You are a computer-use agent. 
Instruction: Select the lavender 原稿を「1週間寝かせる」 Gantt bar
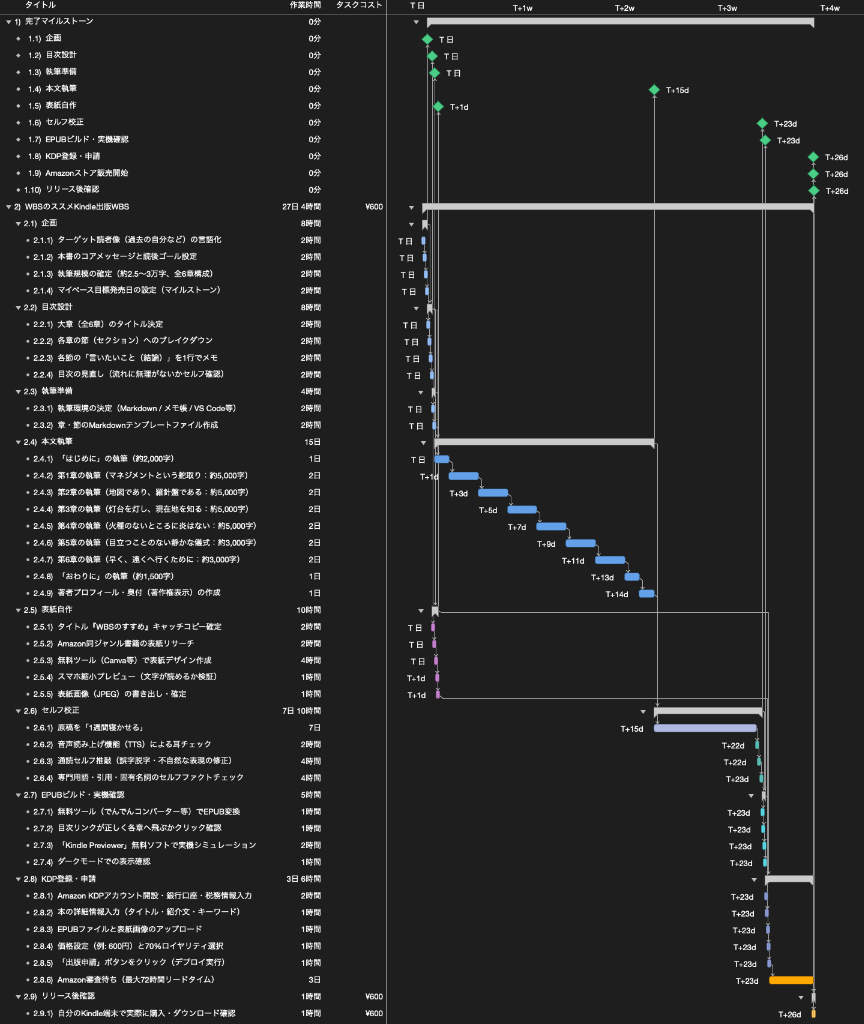(705, 728)
